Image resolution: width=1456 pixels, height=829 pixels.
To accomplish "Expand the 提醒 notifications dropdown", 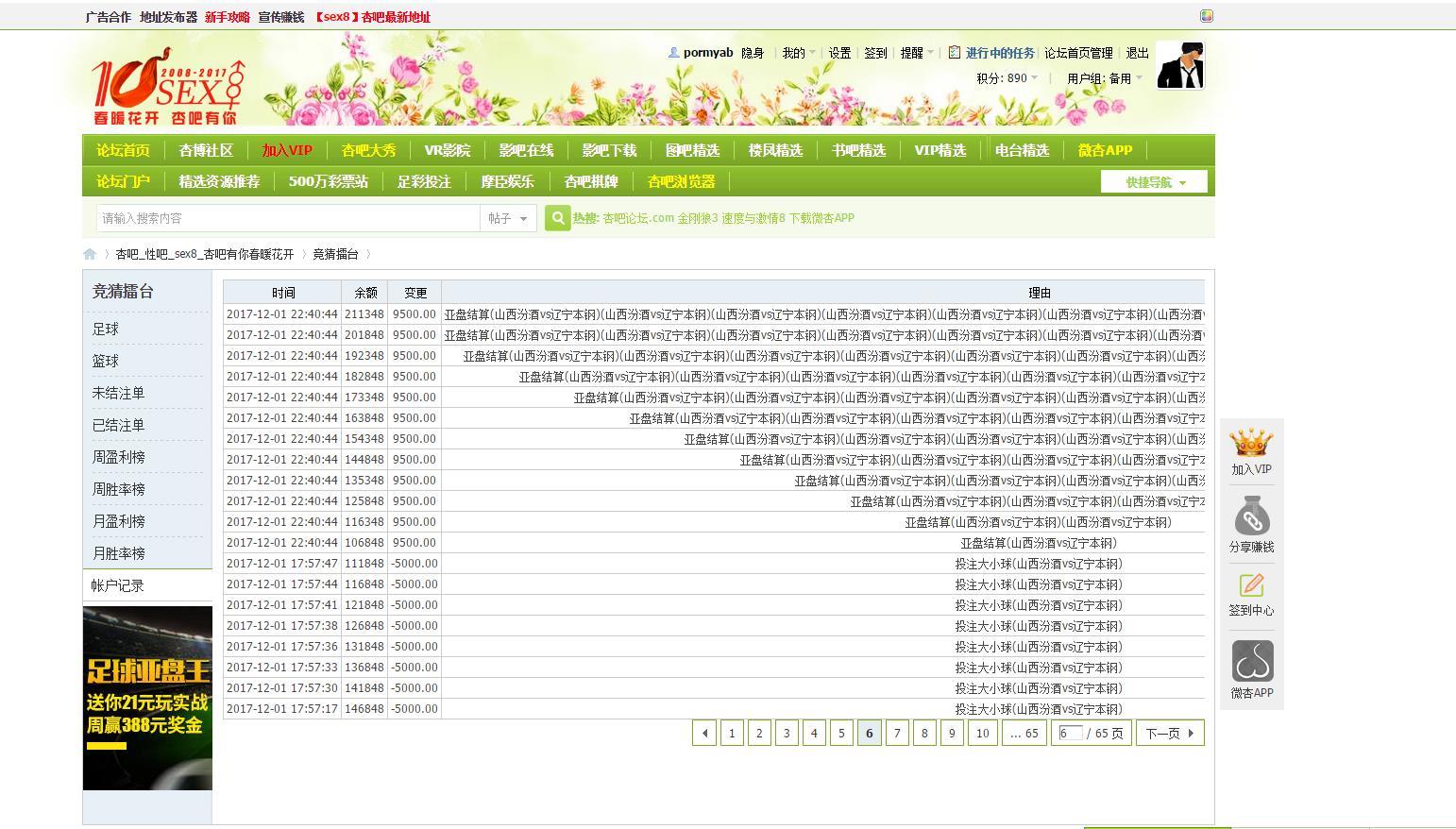I will pyautogui.click(x=917, y=53).
